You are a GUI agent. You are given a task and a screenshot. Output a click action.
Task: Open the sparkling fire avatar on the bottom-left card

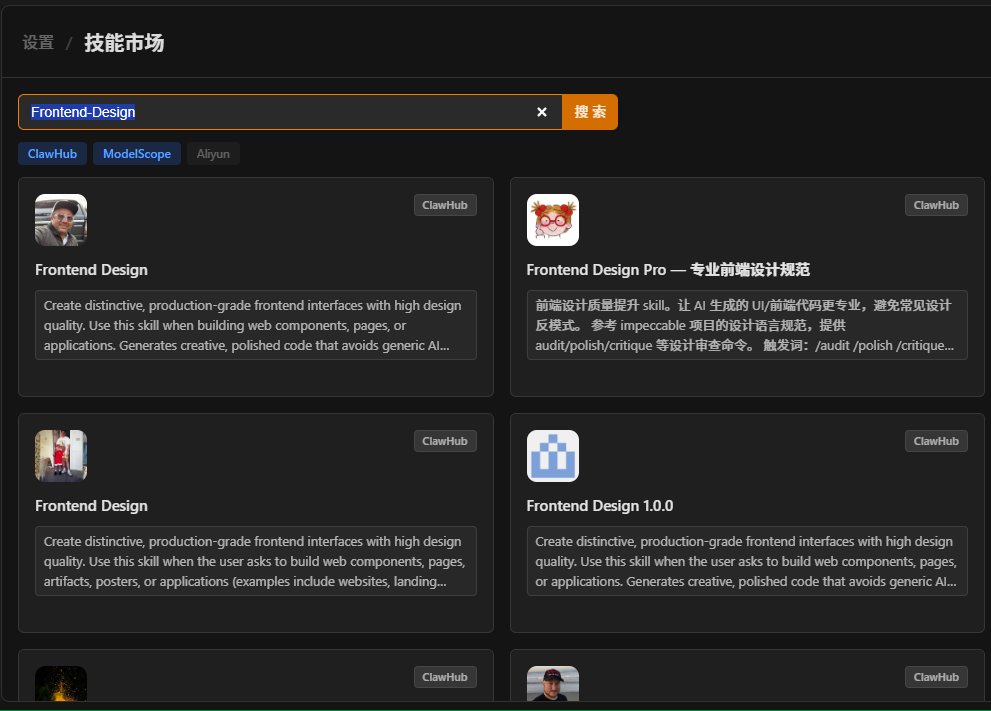pos(61,683)
